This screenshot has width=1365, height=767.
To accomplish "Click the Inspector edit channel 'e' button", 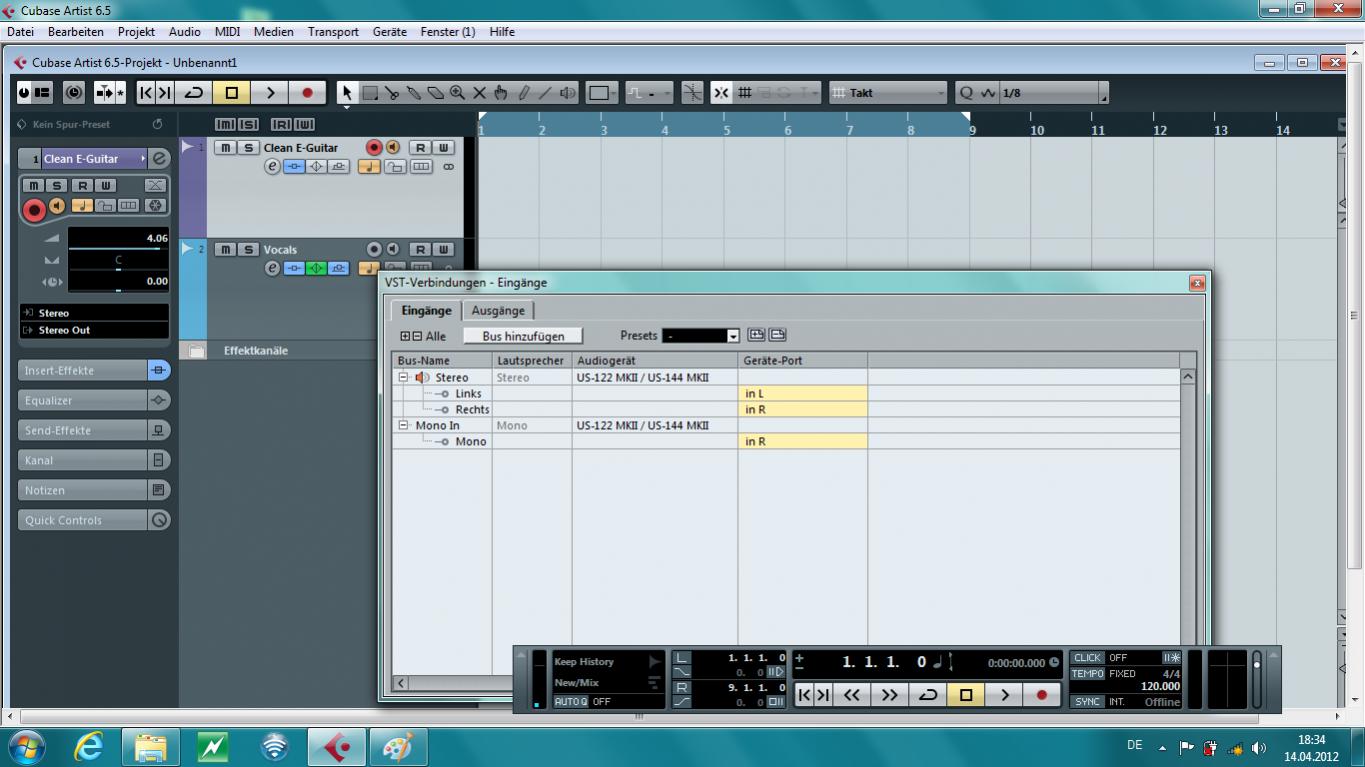I will pyautogui.click(x=159, y=158).
